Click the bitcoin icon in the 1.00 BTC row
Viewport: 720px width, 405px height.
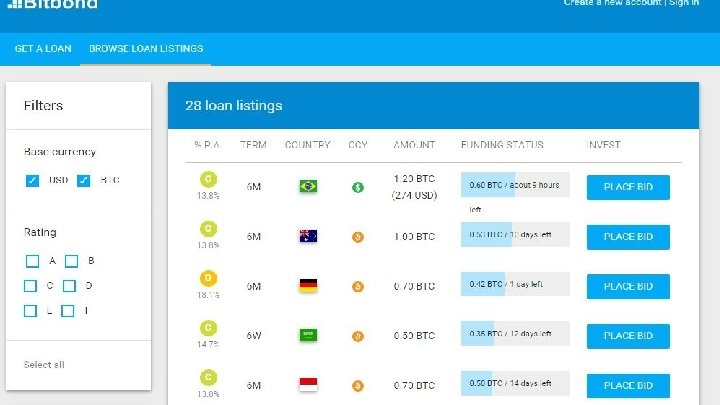click(358, 237)
